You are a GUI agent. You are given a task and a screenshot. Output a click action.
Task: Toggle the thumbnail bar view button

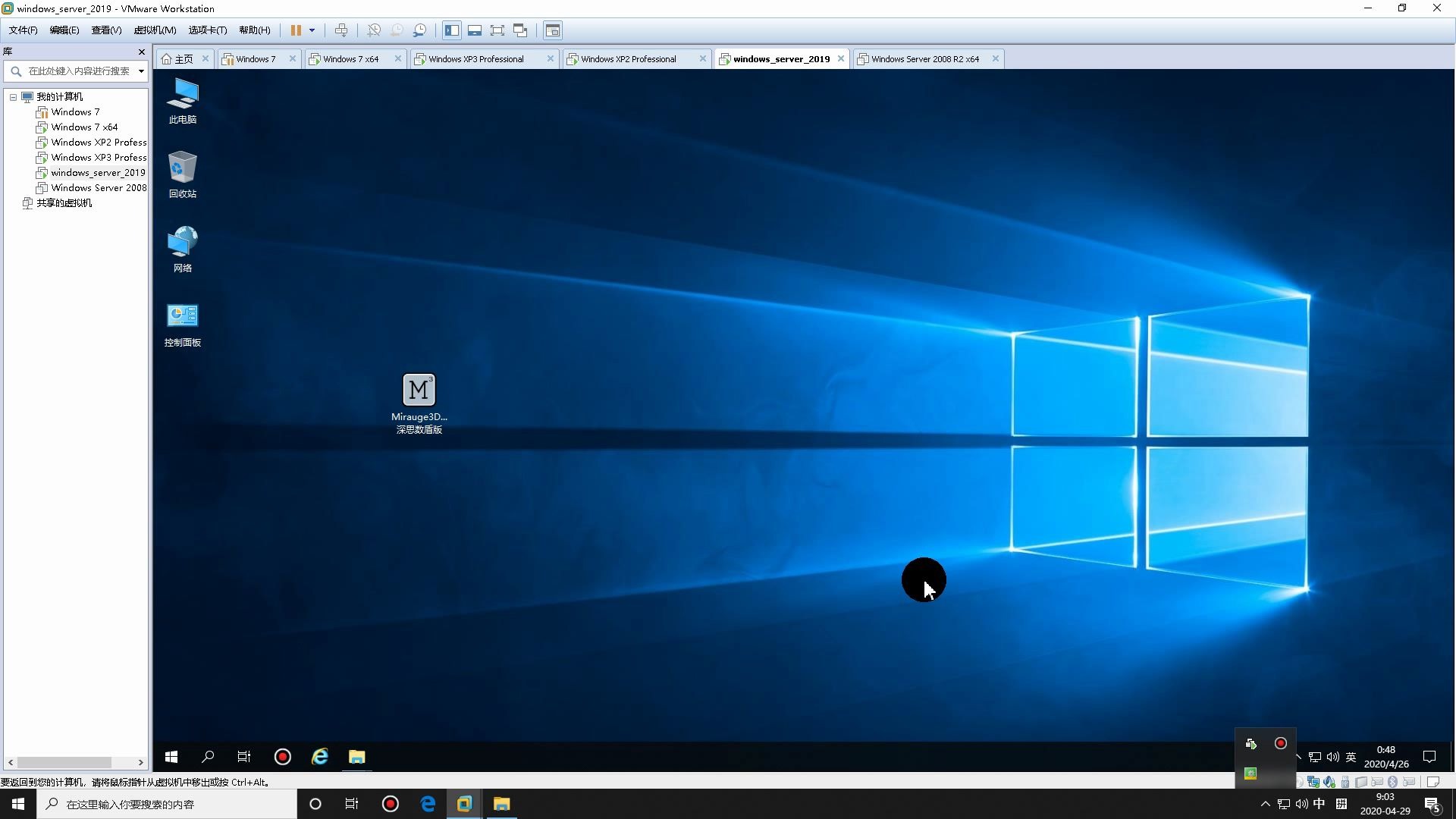(475, 30)
